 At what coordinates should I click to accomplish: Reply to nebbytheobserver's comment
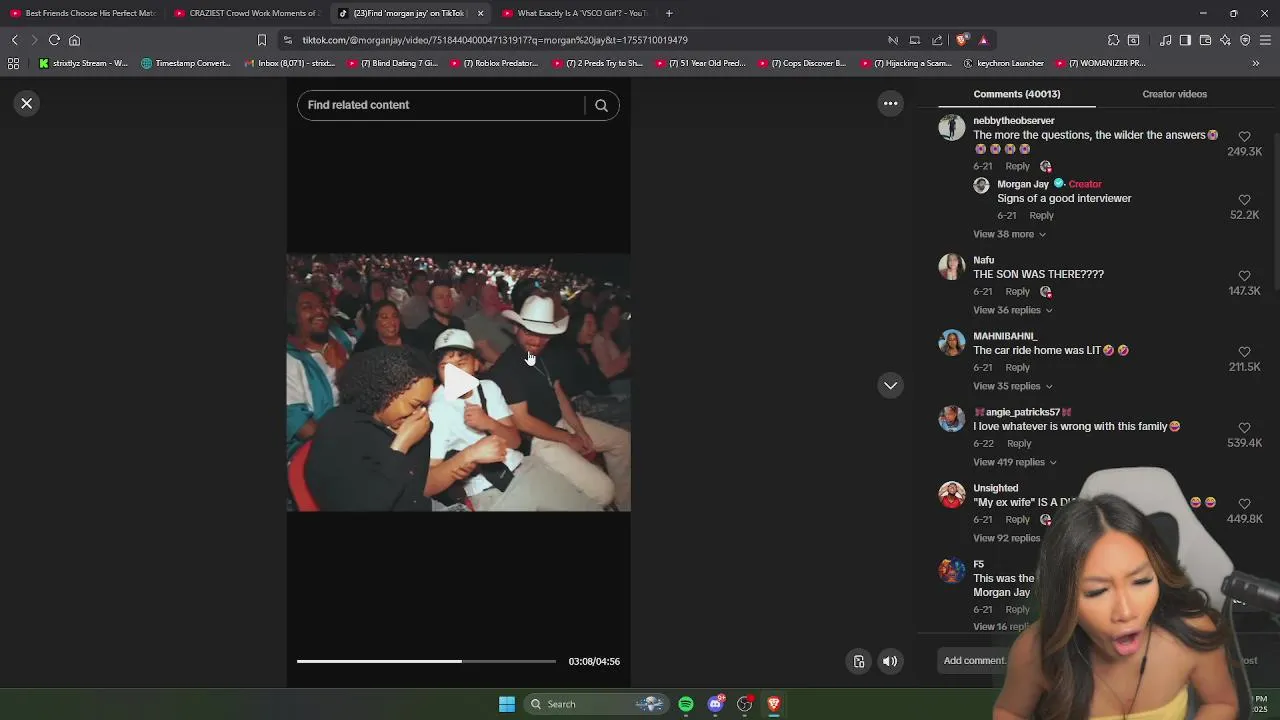[x=1017, y=166]
